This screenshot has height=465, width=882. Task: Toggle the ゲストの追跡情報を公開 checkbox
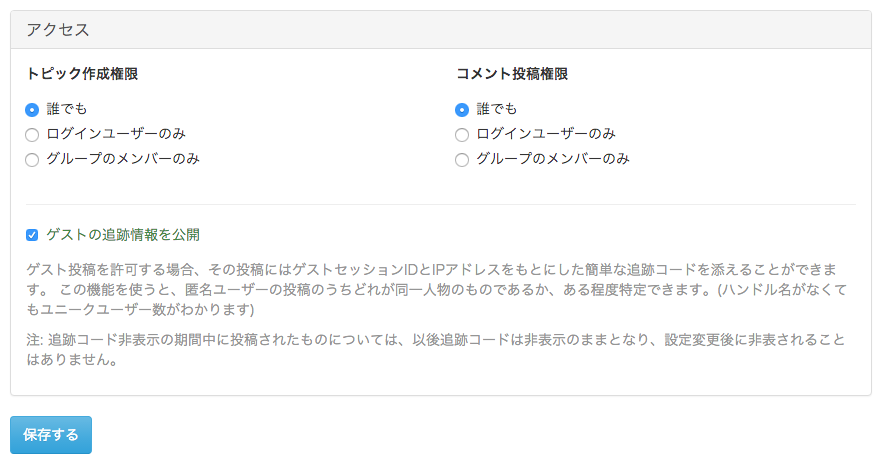click(32, 235)
